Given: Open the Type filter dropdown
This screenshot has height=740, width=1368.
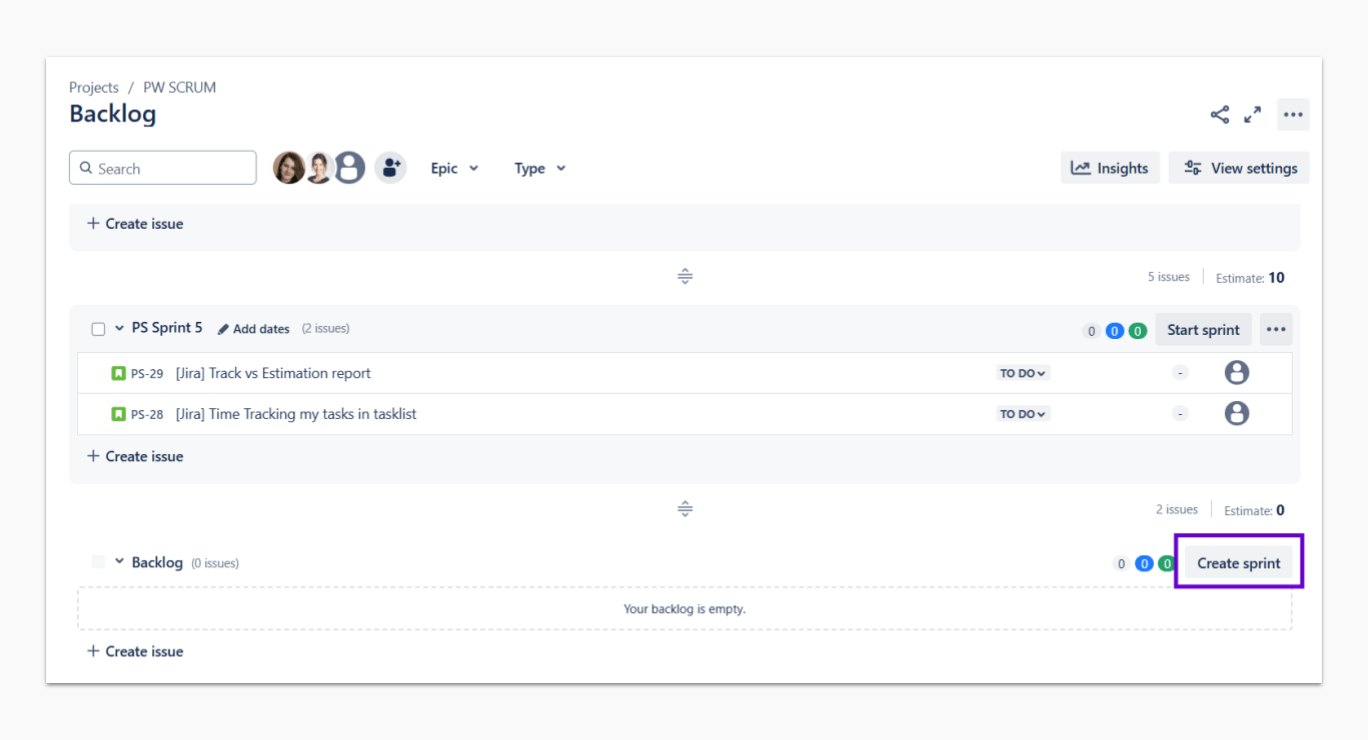Looking at the screenshot, I should point(540,168).
